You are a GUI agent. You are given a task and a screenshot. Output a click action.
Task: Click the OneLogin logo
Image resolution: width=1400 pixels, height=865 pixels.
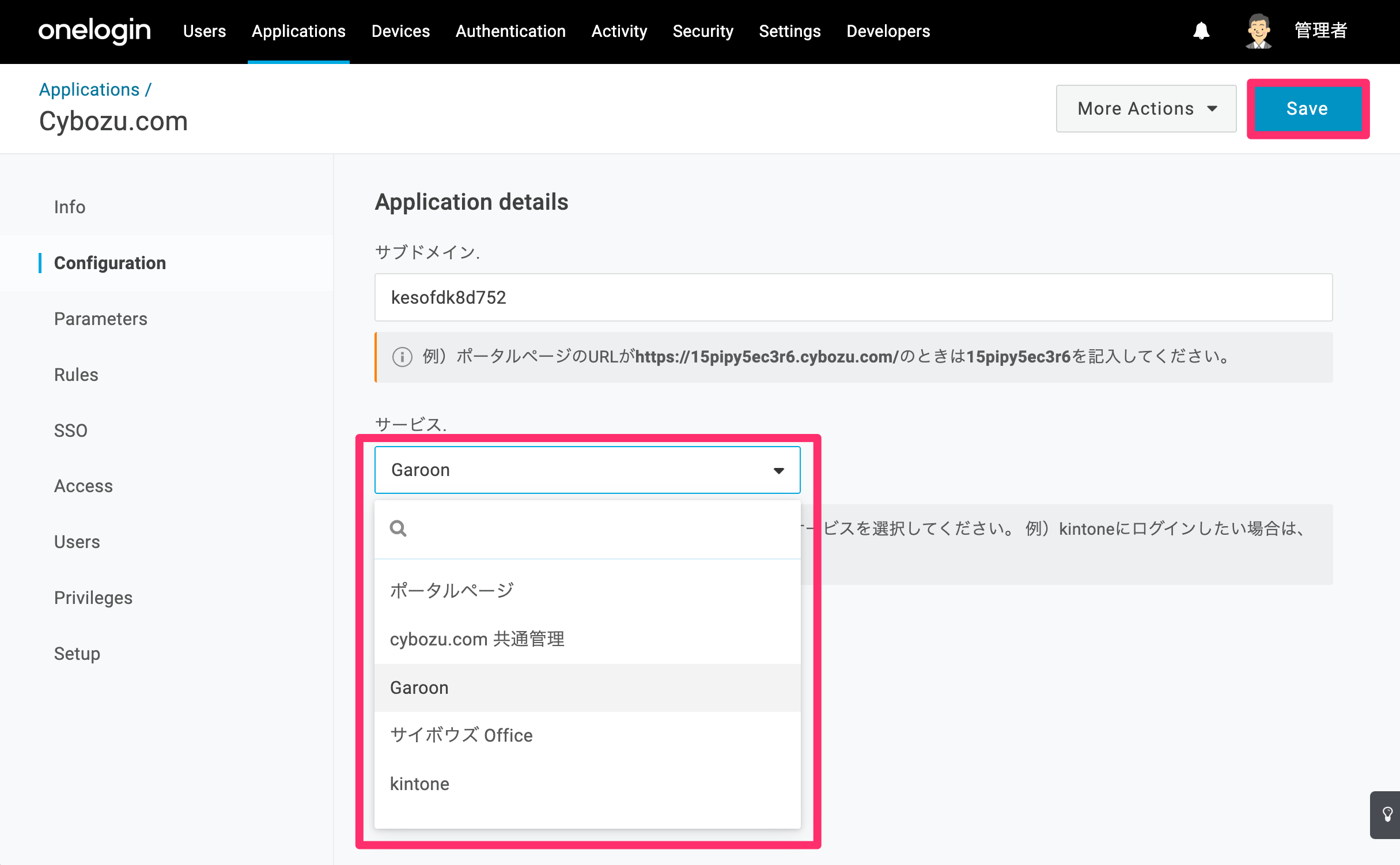tap(94, 31)
